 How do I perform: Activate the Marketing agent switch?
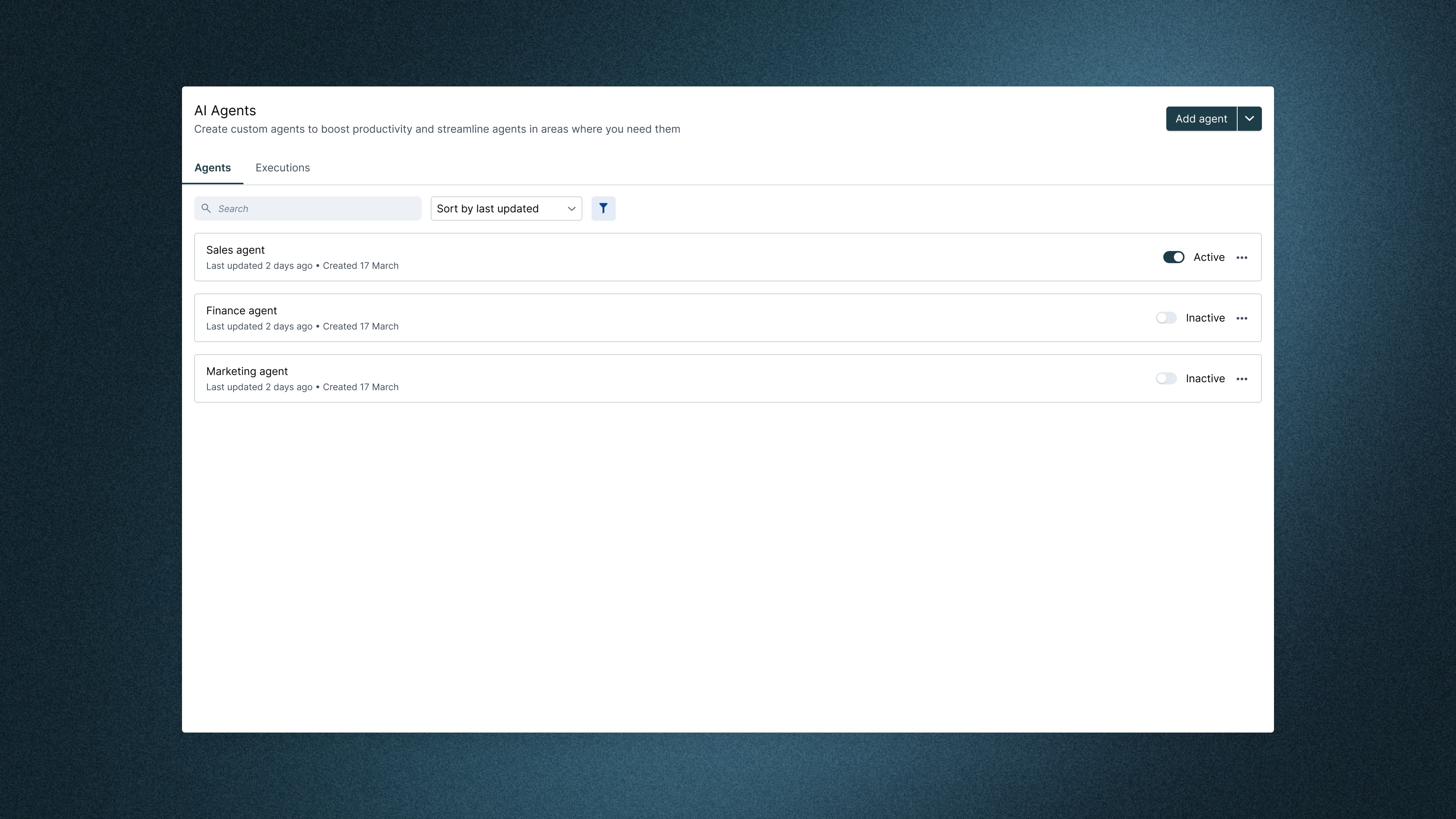tap(1166, 378)
